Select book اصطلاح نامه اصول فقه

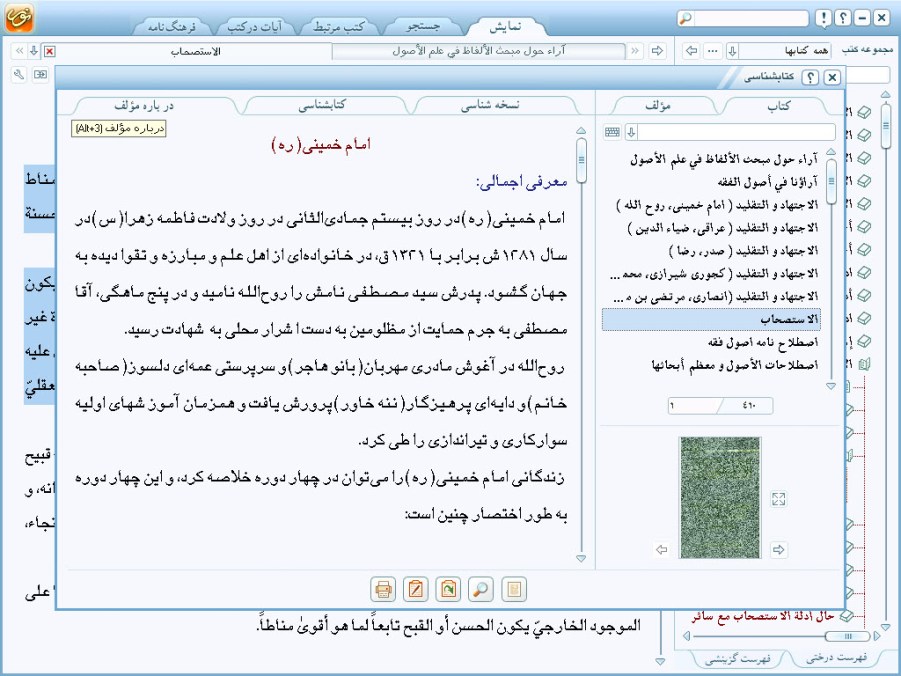pyautogui.click(x=711, y=343)
